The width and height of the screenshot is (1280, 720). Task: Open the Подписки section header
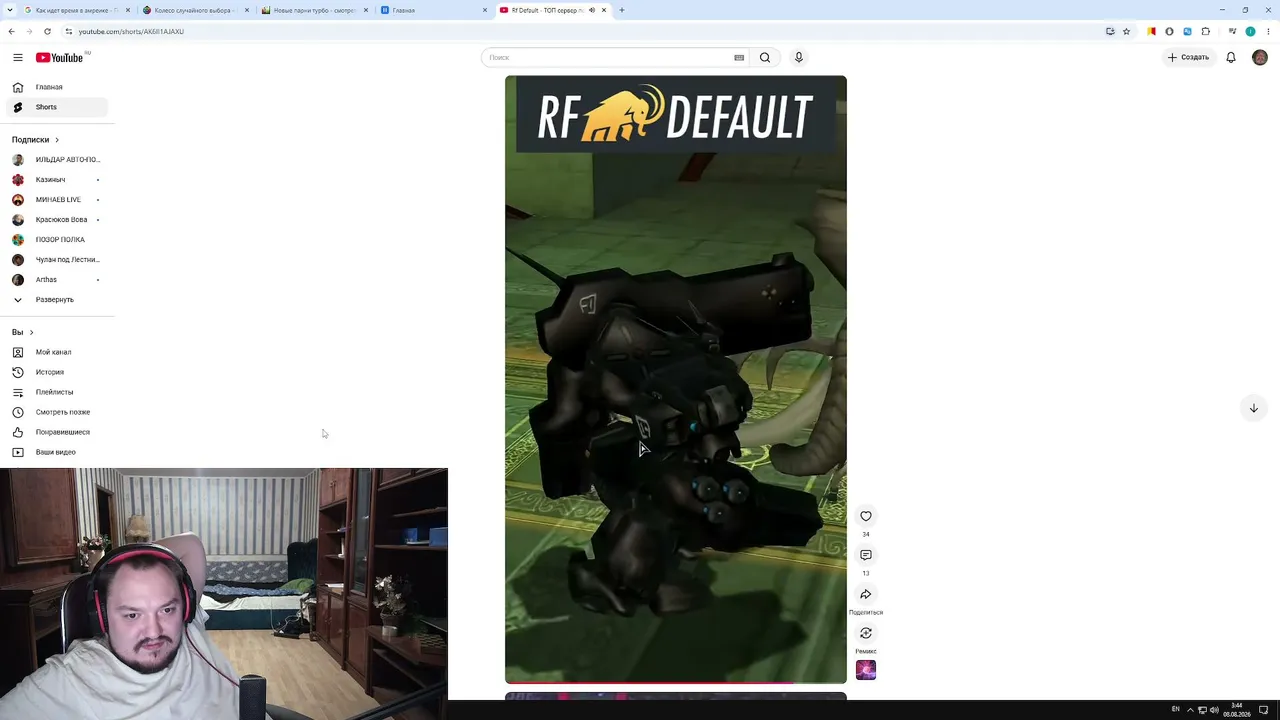[36, 140]
